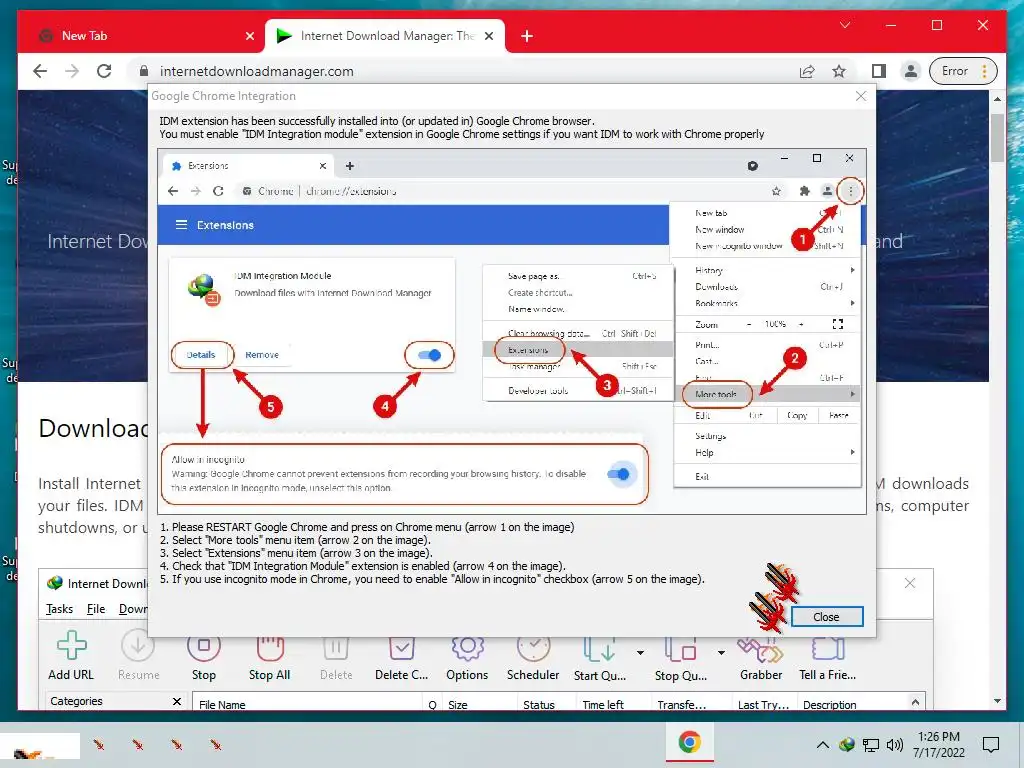
Task: Click the Error update button in Chrome toolbar
Action: (963, 71)
